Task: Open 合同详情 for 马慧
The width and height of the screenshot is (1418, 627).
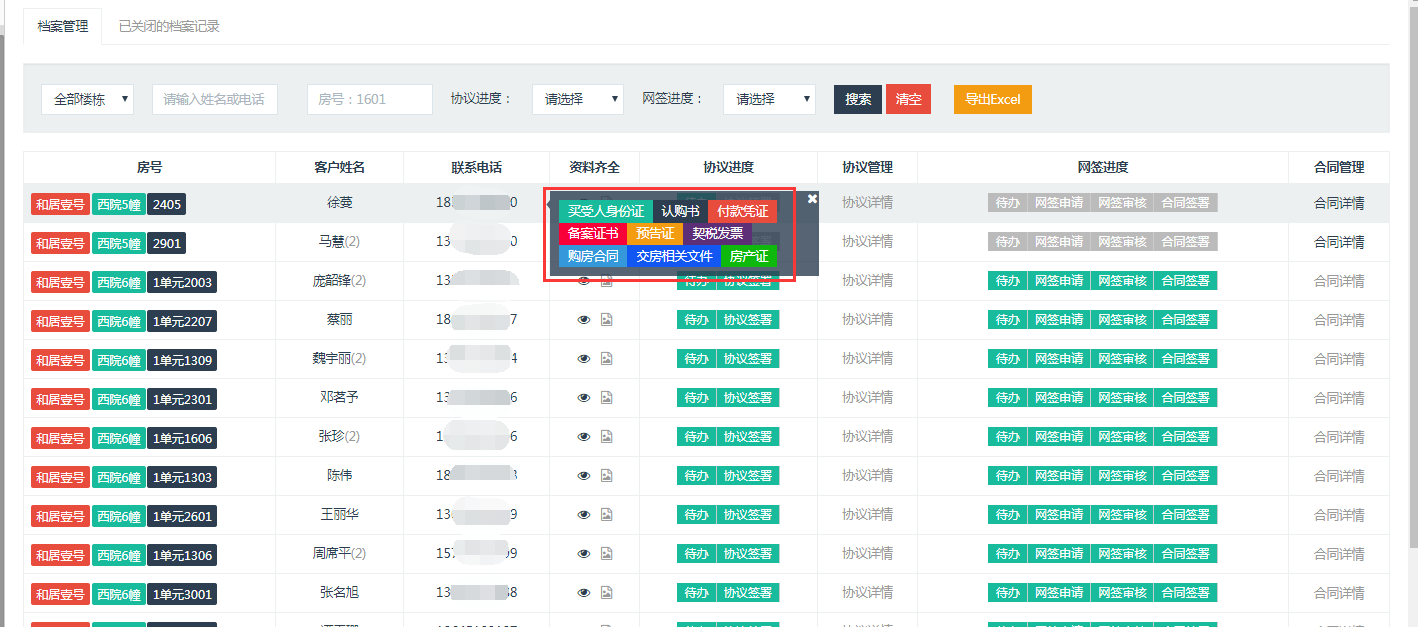Action: pos(1339,242)
